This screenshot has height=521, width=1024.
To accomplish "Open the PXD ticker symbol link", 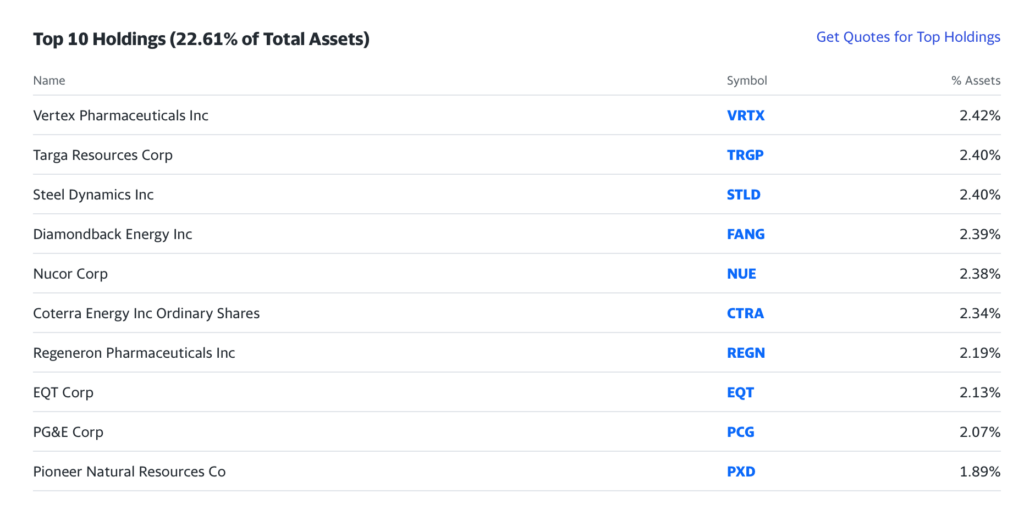I will click(x=741, y=472).
